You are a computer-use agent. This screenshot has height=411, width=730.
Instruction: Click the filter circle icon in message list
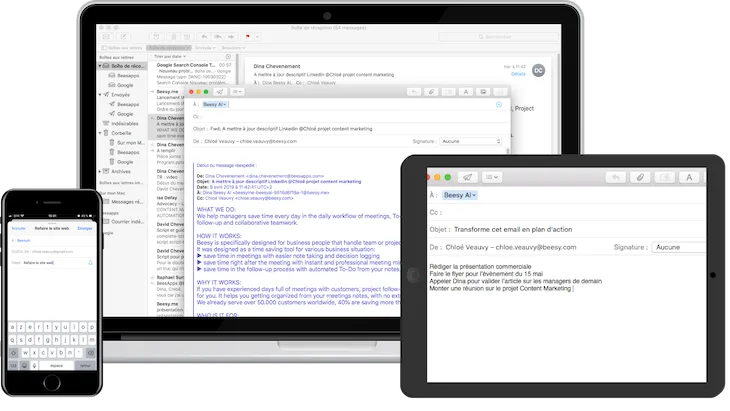(228, 57)
